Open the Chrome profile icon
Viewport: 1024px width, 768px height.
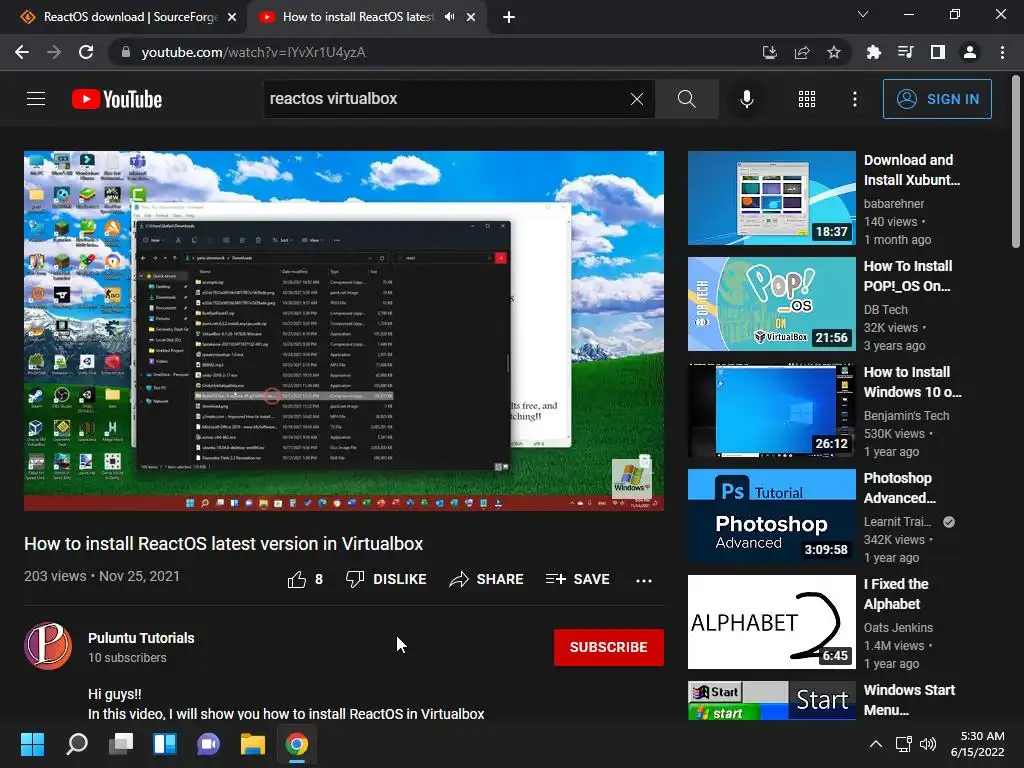[x=970, y=52]
